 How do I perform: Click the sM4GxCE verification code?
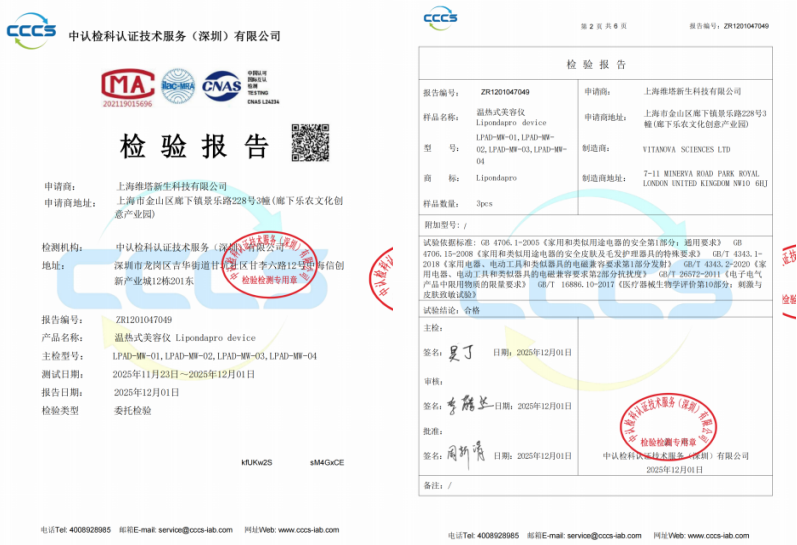pyautogui.click(x=326, y=462)
